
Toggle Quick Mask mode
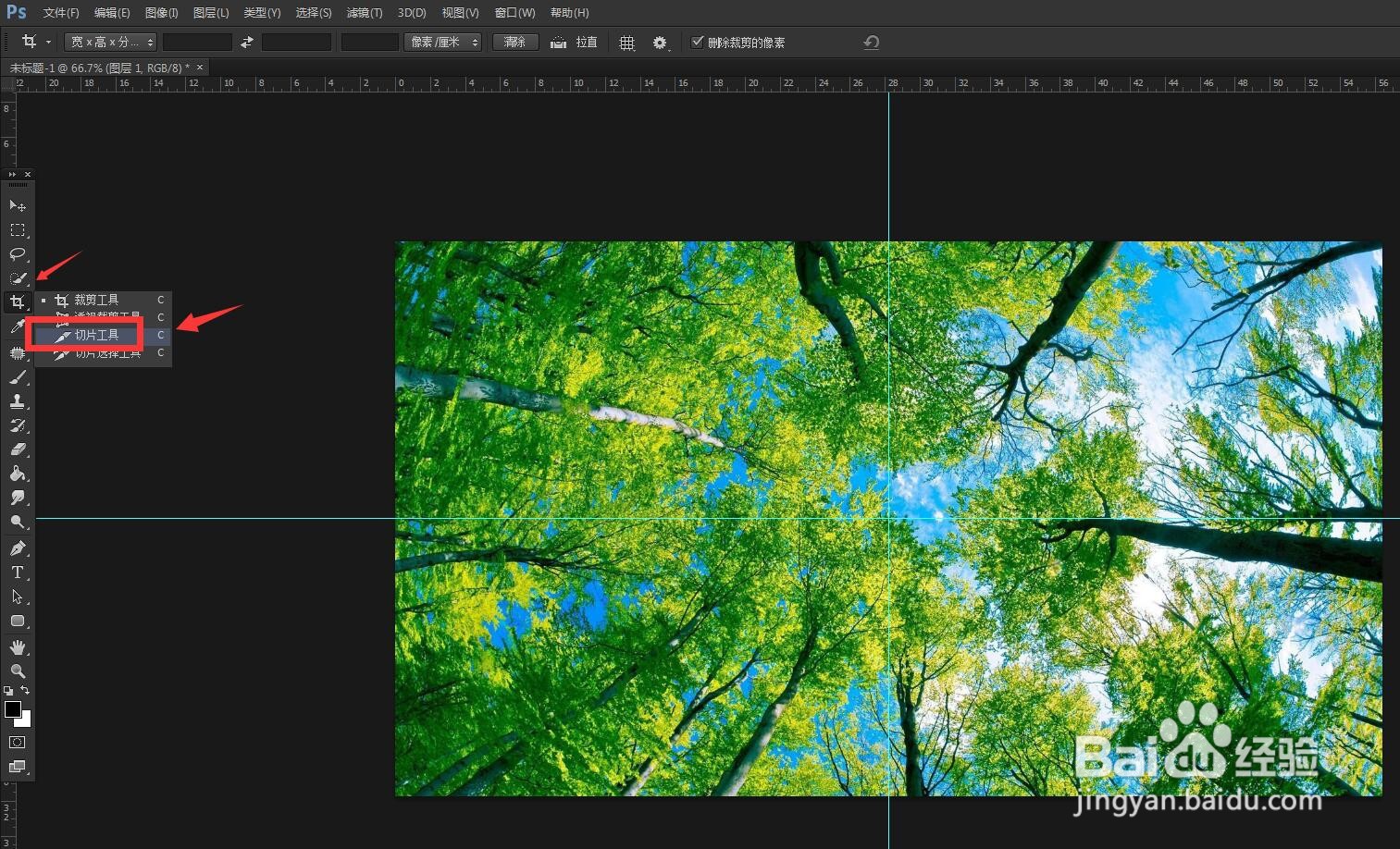pos(17,742)
